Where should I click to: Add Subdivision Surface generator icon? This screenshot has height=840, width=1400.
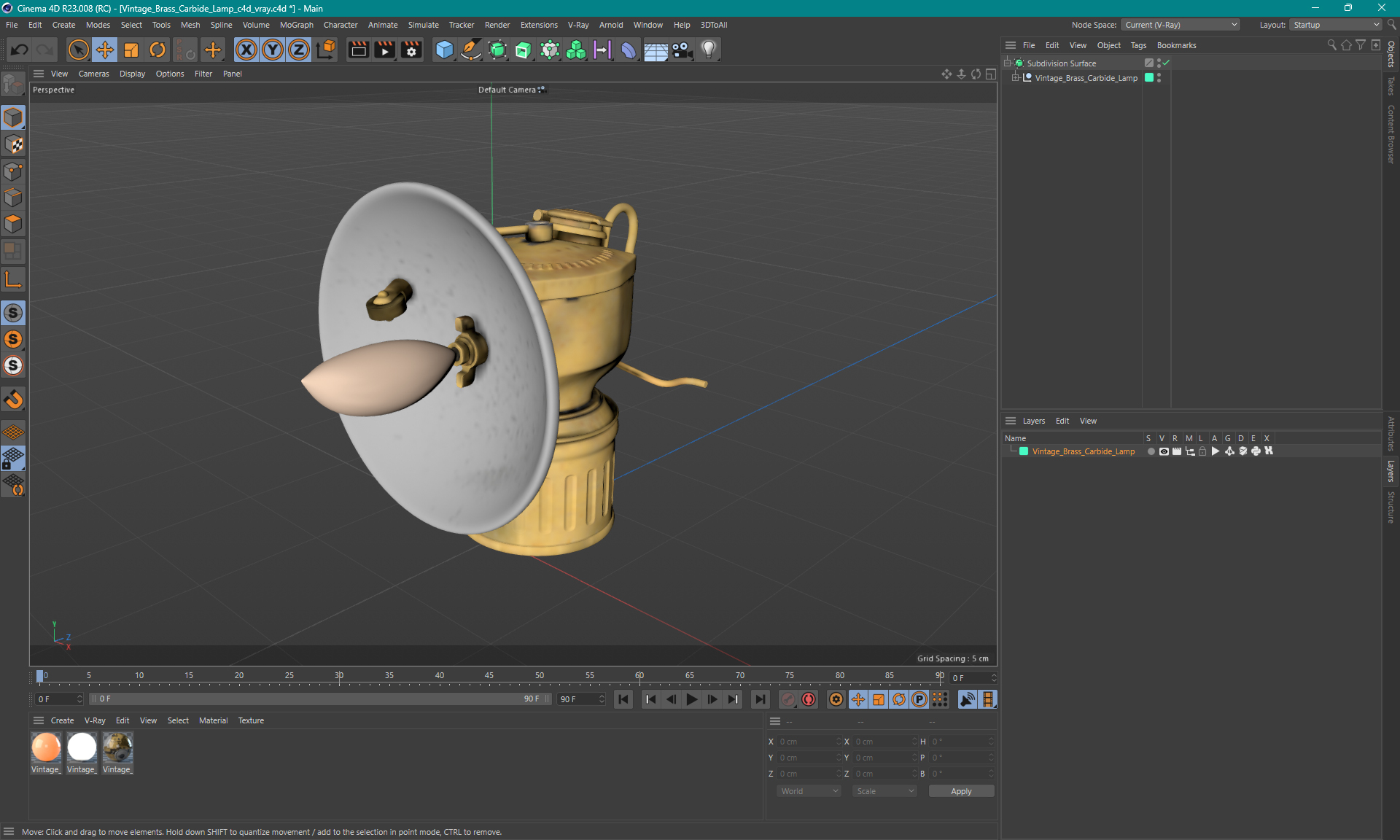click(x=497, y=50)
